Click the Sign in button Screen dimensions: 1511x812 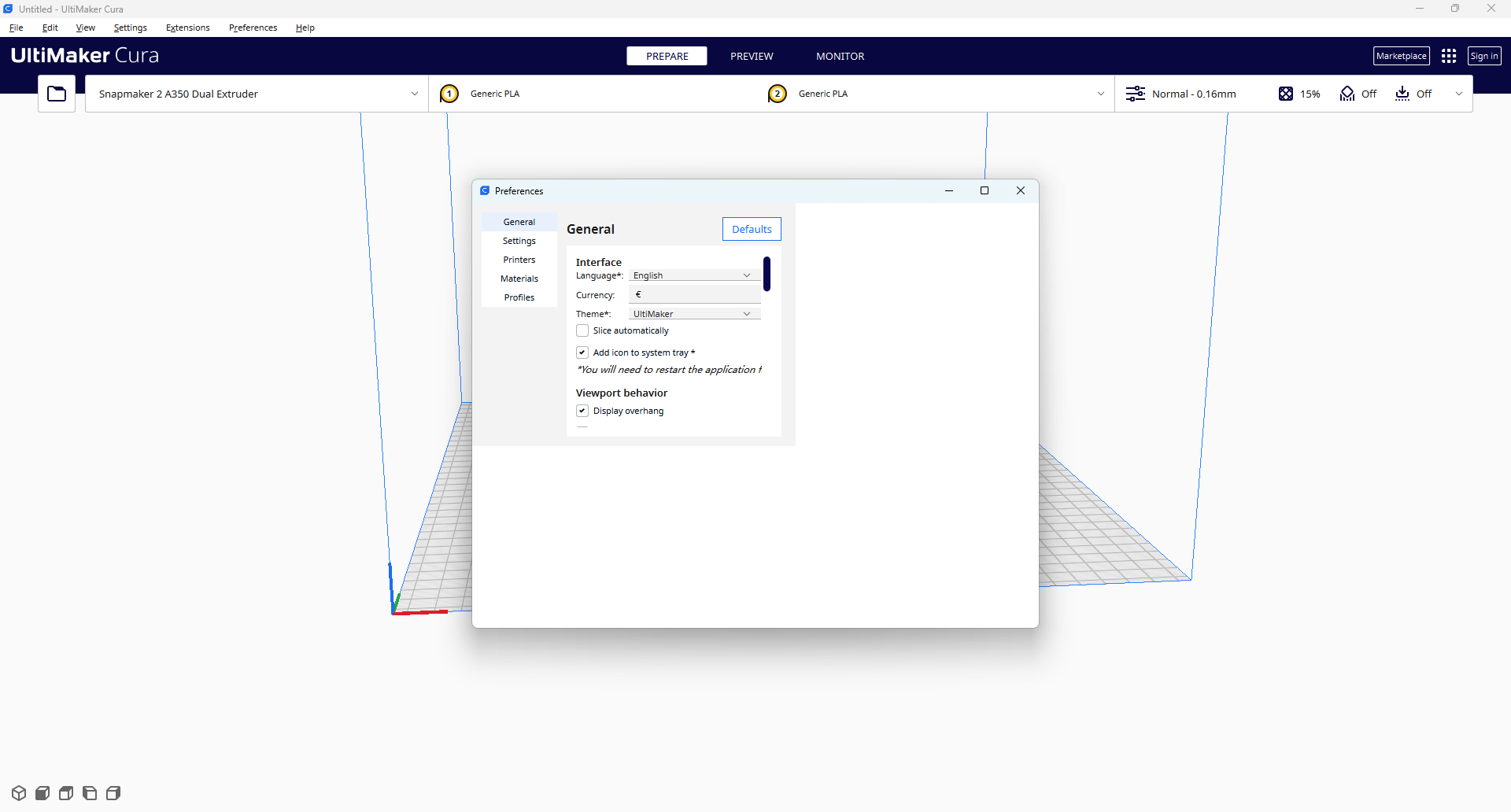tap(1484, 56)
